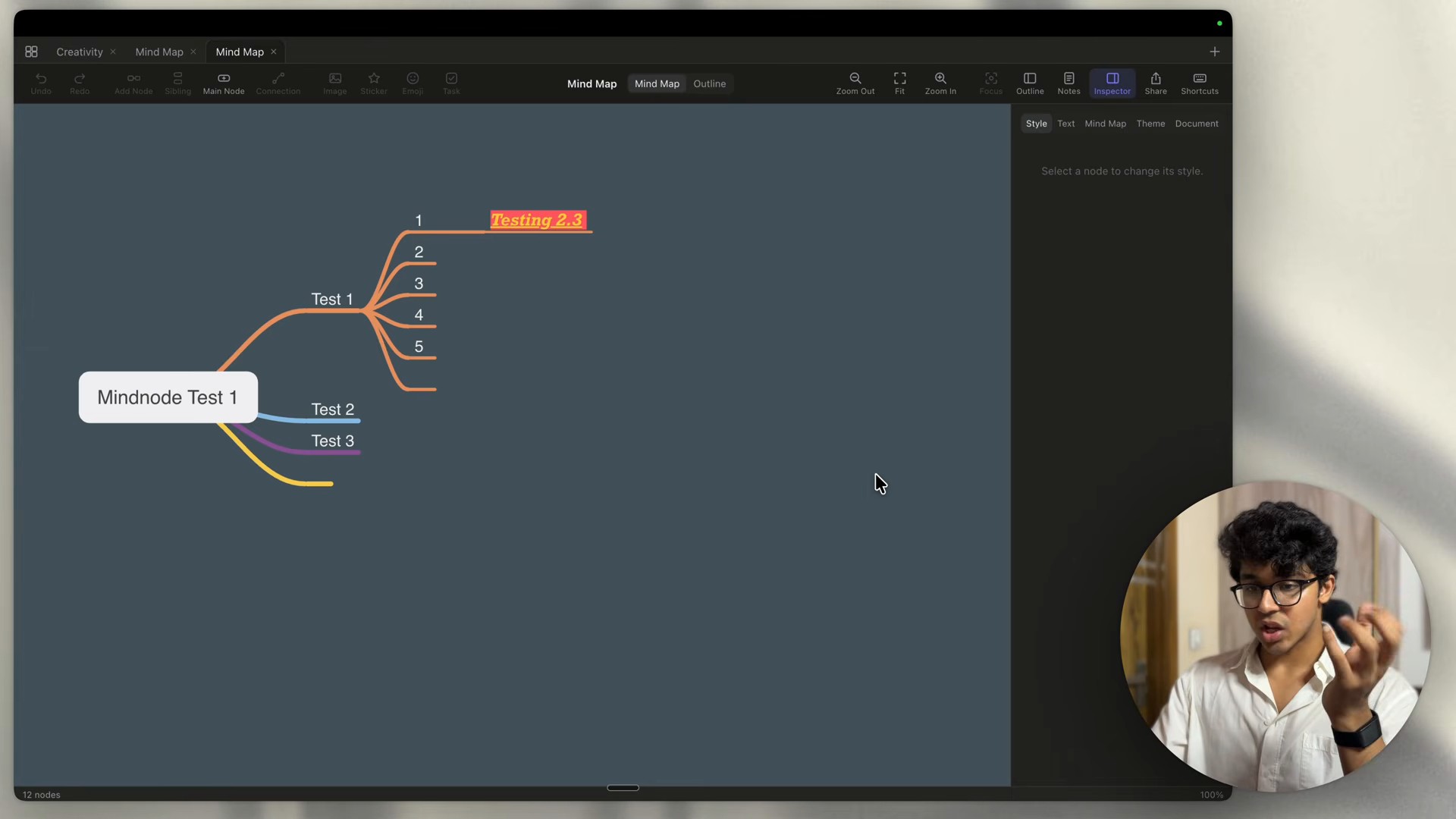The image size is (1456, 819).
Task: Add a new Main Node
Action: 224,83
